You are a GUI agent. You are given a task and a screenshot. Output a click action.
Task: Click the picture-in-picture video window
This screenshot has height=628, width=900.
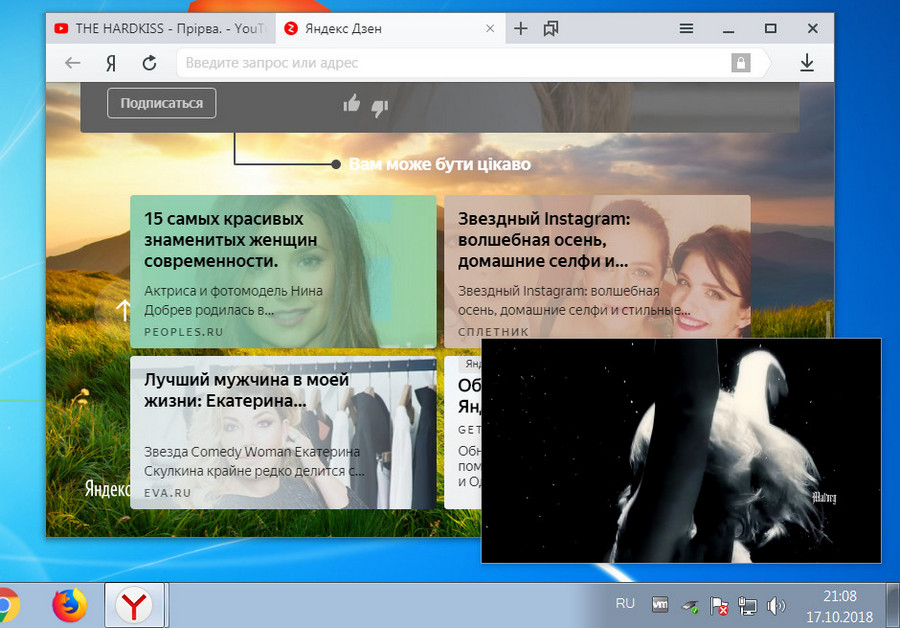point(681,451)
